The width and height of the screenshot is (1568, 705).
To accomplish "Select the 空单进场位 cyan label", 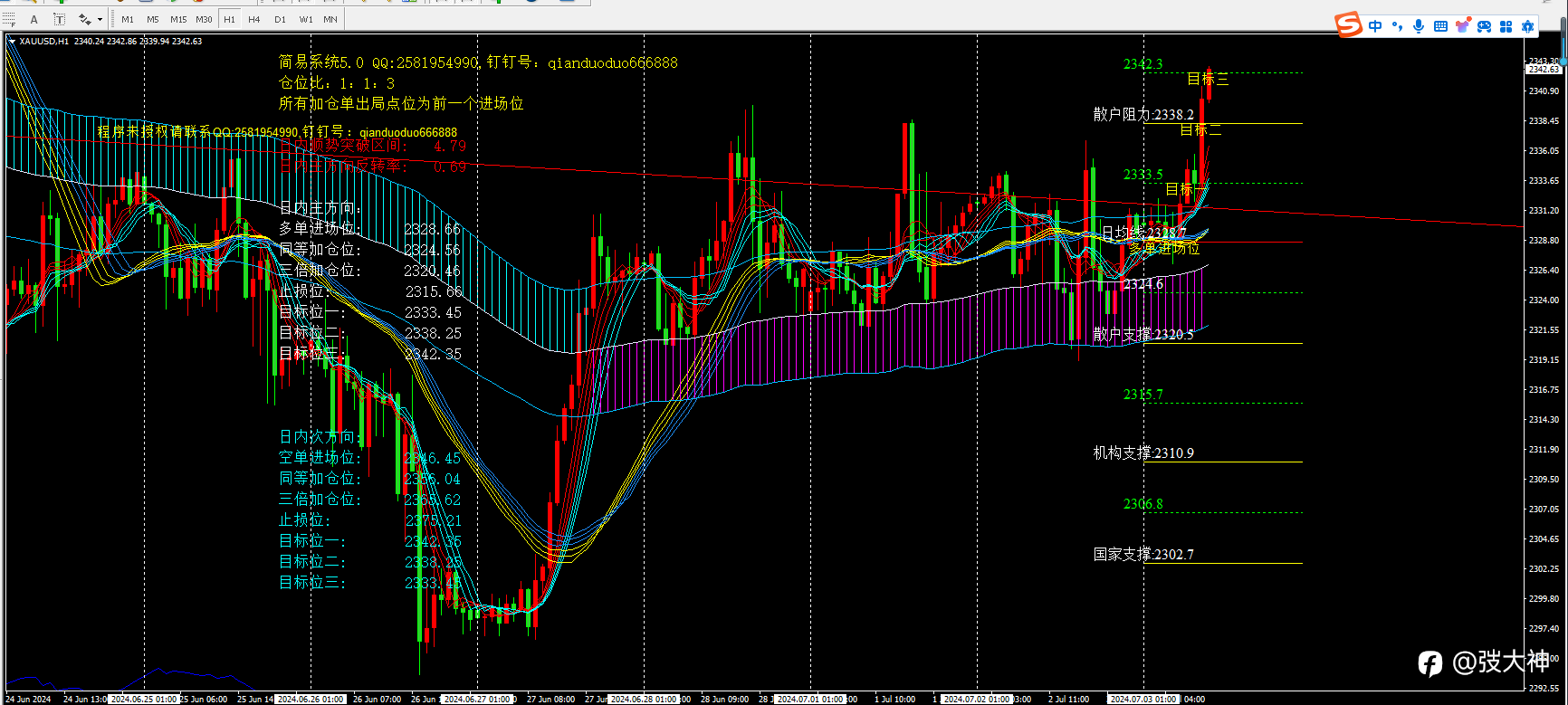I will pyautogui.click(x=321, y=458).
